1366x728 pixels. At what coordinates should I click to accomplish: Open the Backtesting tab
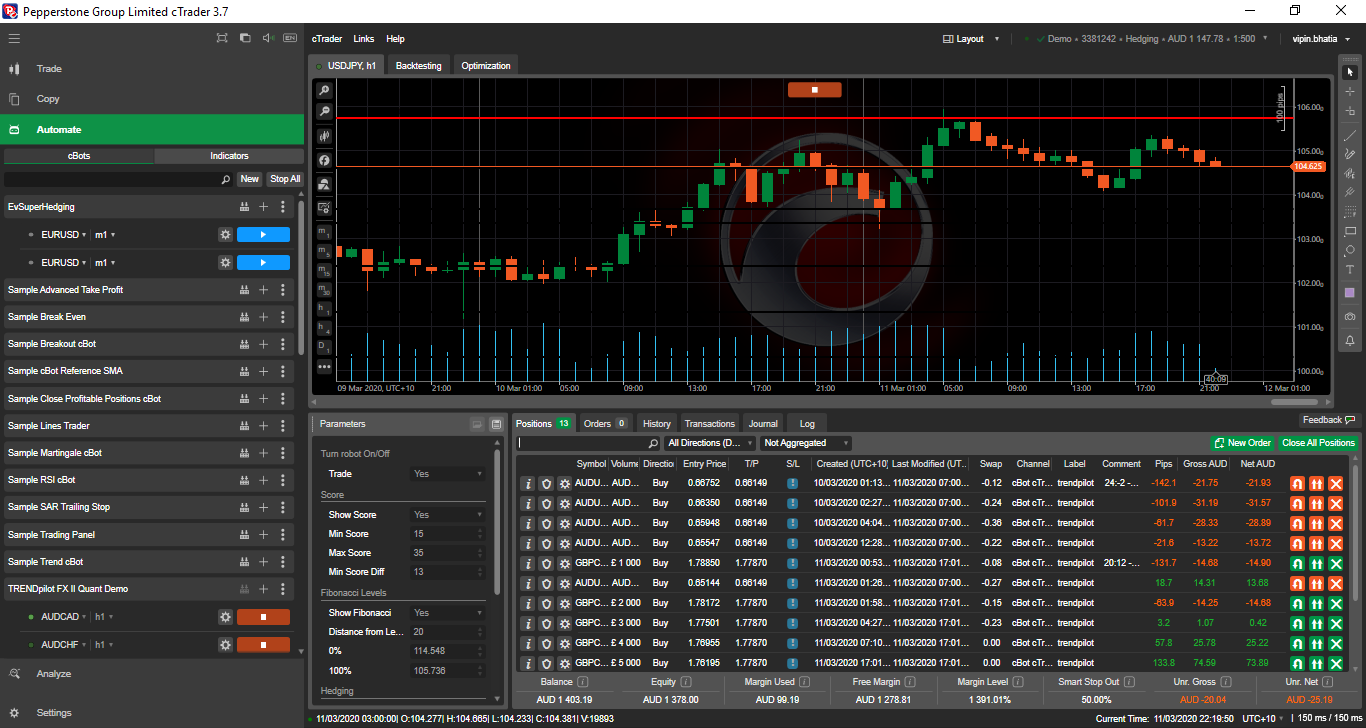coord(418,66)
